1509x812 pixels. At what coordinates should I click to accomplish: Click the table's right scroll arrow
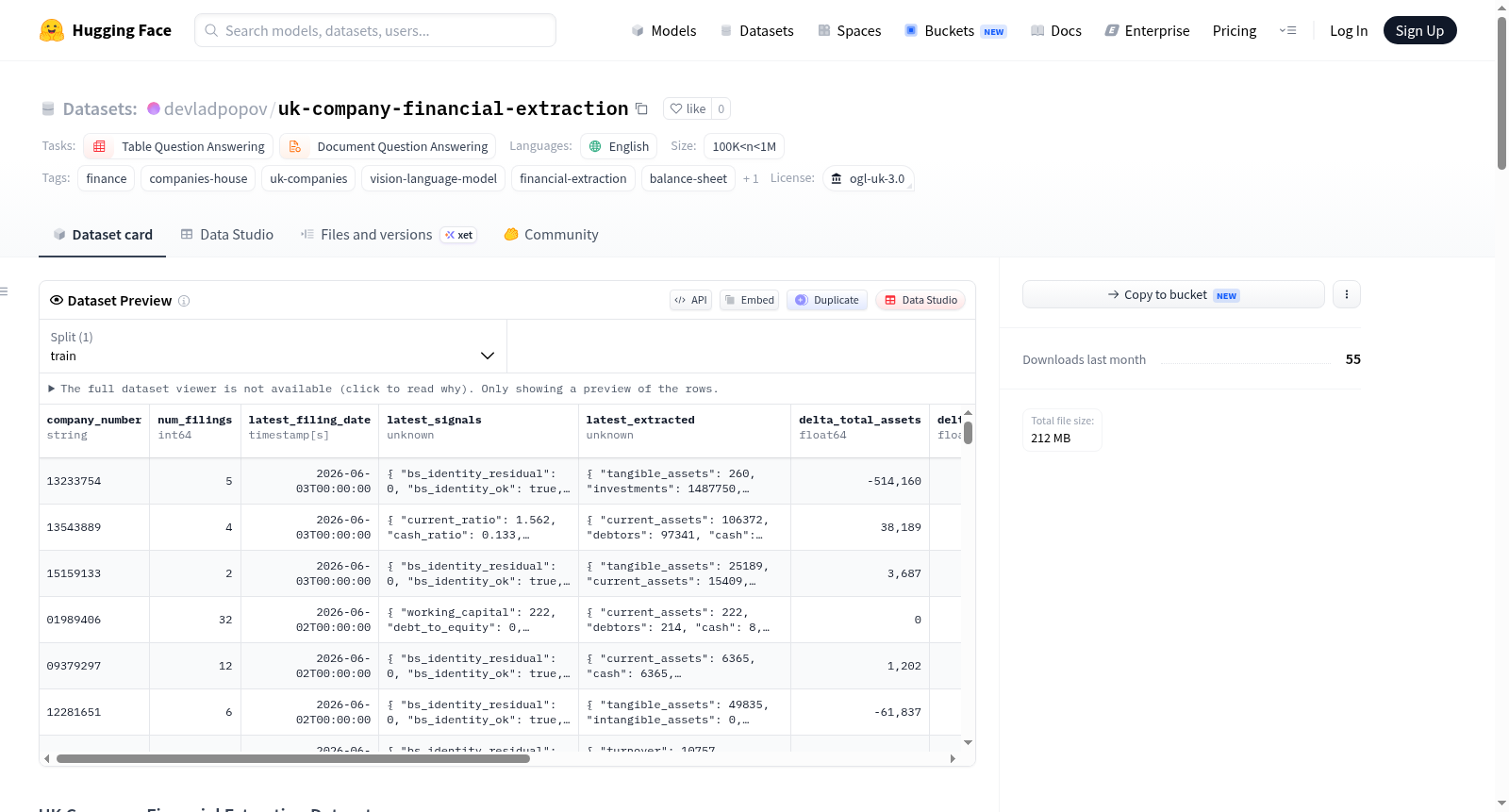[x=953, y=758]
